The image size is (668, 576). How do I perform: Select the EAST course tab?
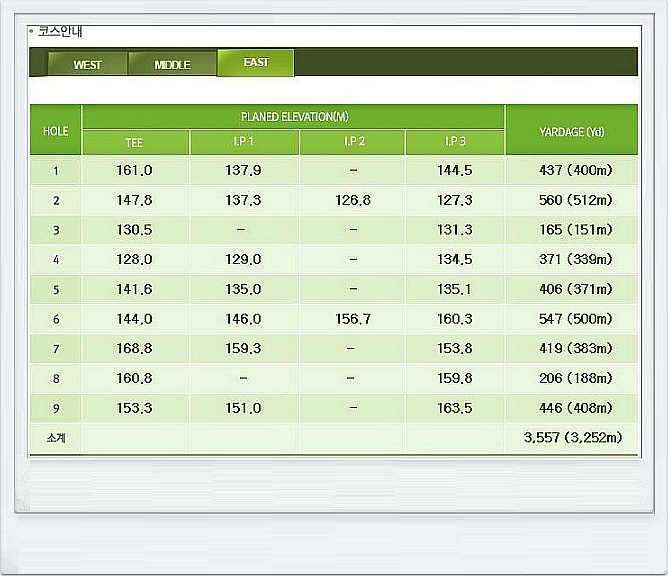pyautogui.click(x=256, y=63)
